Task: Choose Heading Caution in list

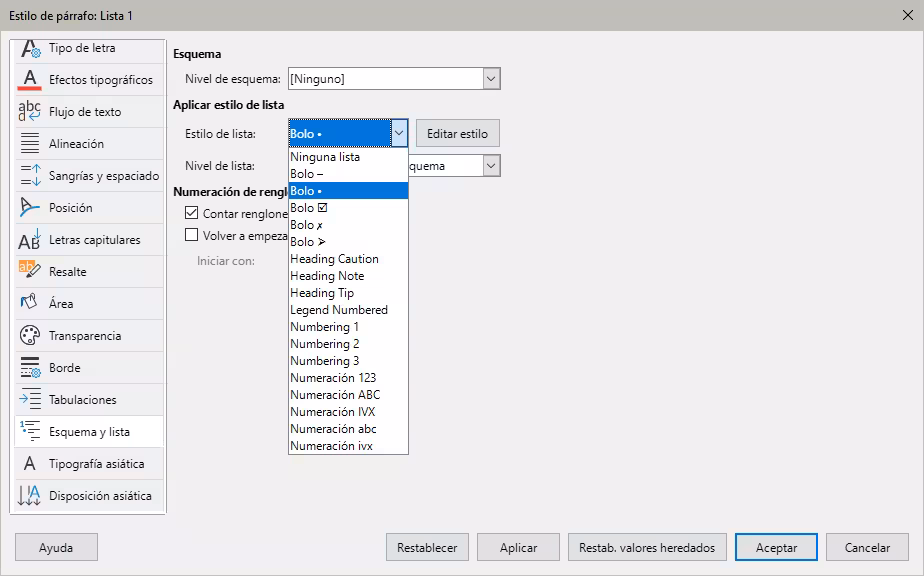Action: 348,259
